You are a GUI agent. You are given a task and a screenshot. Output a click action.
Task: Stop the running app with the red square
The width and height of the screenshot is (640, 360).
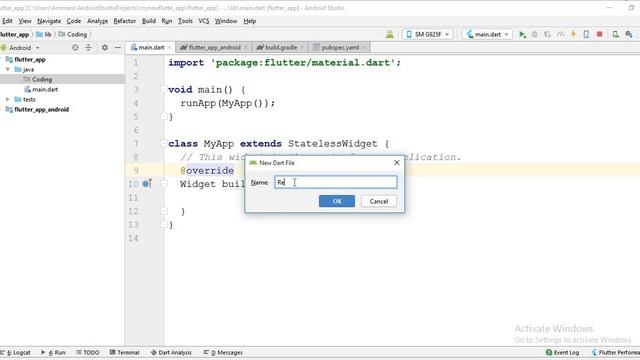click(600, 35)
